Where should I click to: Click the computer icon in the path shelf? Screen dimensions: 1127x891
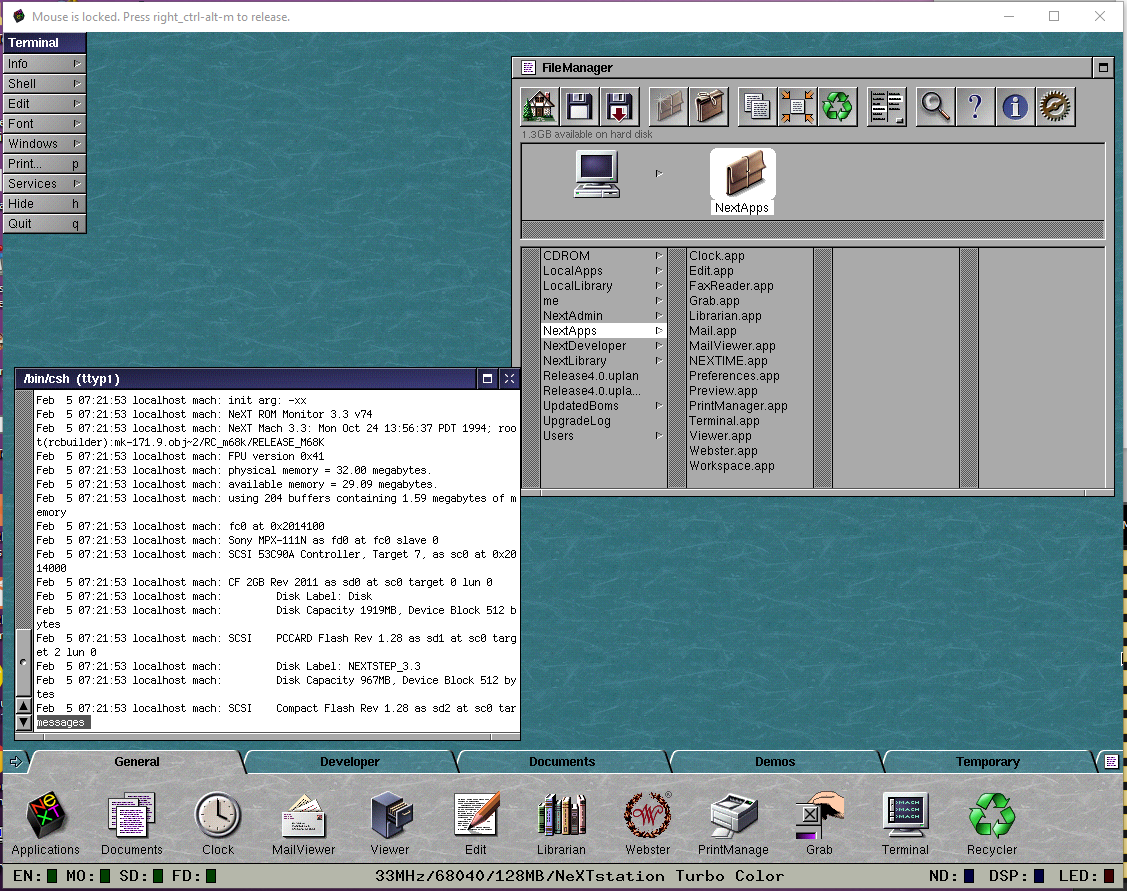pyautogui.click(x=597, y=174)
